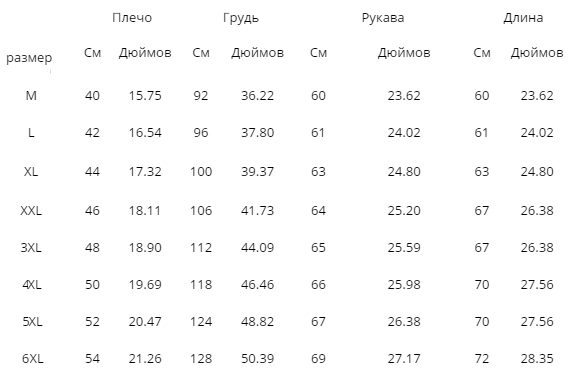
Task: Click the Рукава column header
Action: tap(383, 18)
